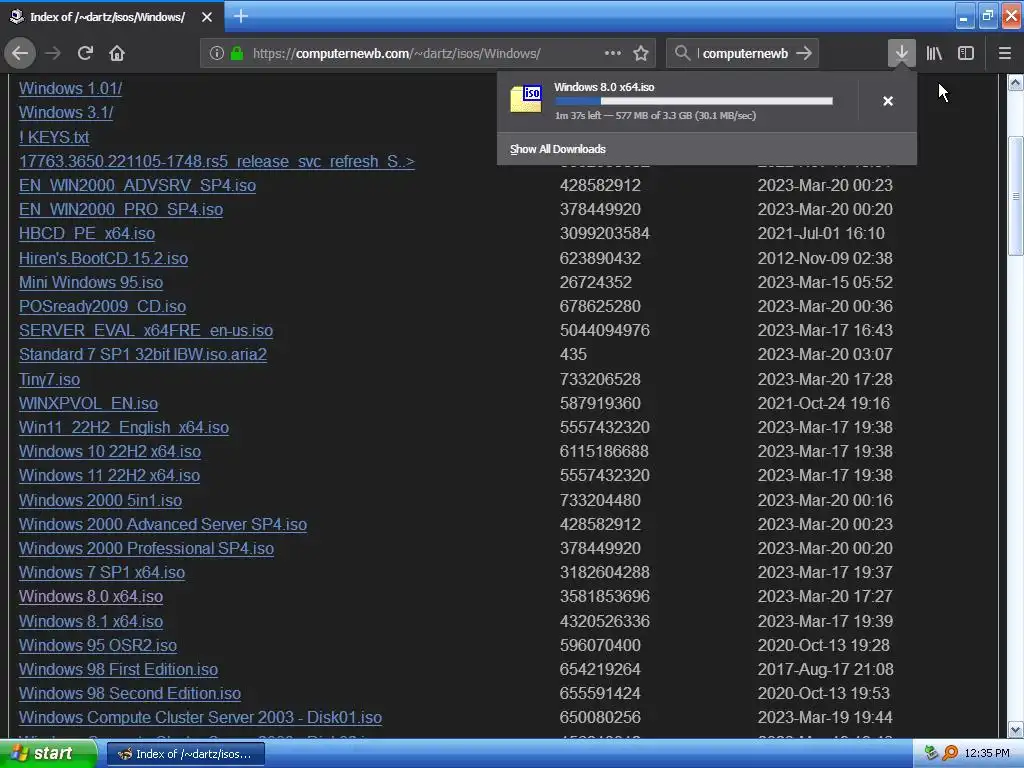Download Windows Compute Cluster Server 2003 - Disk01.iso
Viewport: 1024px width, 768px height.
click(x=200, y=718)
